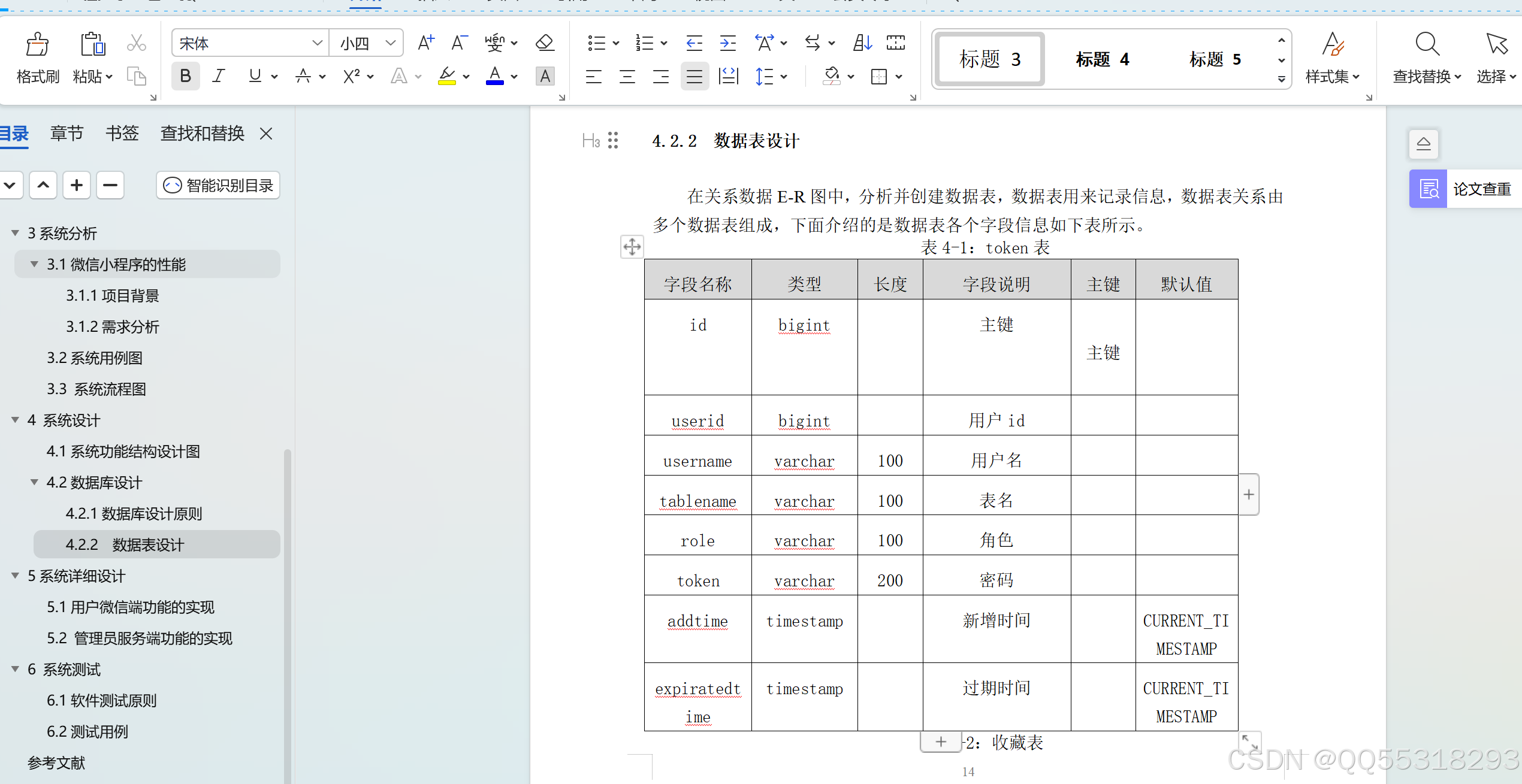Image resolution: width=1522 pixels, height=784 pixels.
Task: Close the navigation pane
Action: click(266, 134)
